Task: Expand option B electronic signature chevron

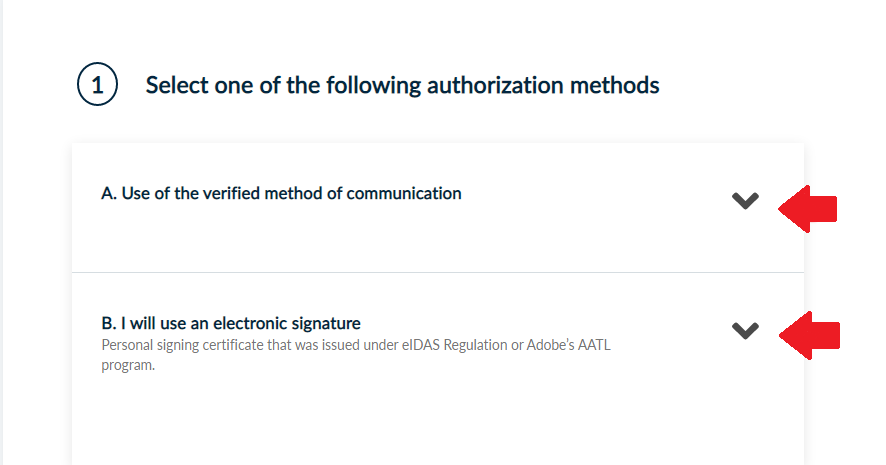Action: (x=745, y=330)
